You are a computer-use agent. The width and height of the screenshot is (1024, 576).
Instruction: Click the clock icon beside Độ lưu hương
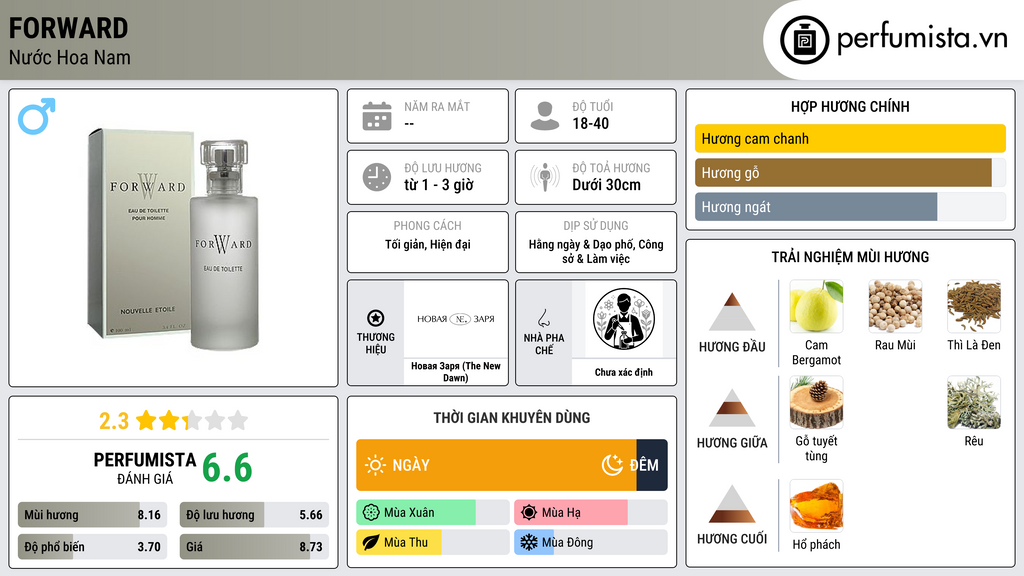(x=377, y=177)
